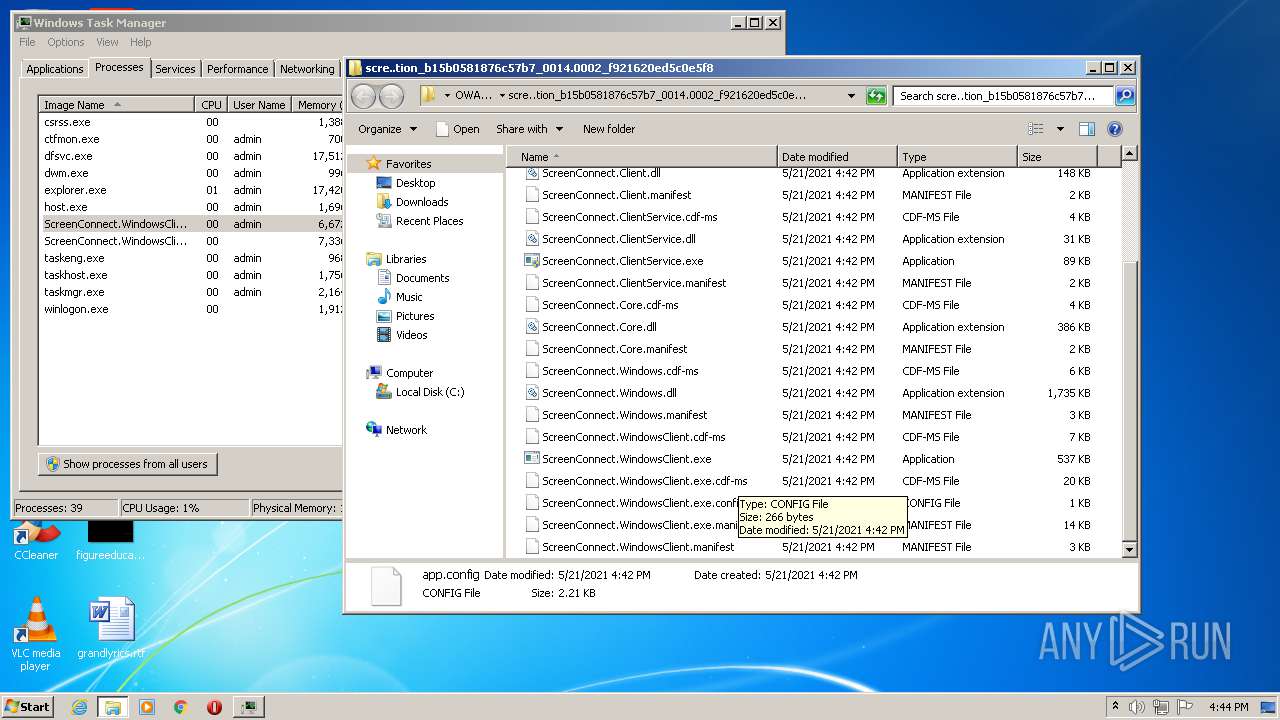Viewport: 1280px width, 720px height.
Task: Open the Organize dropdown menu
Action: [387, 129]
